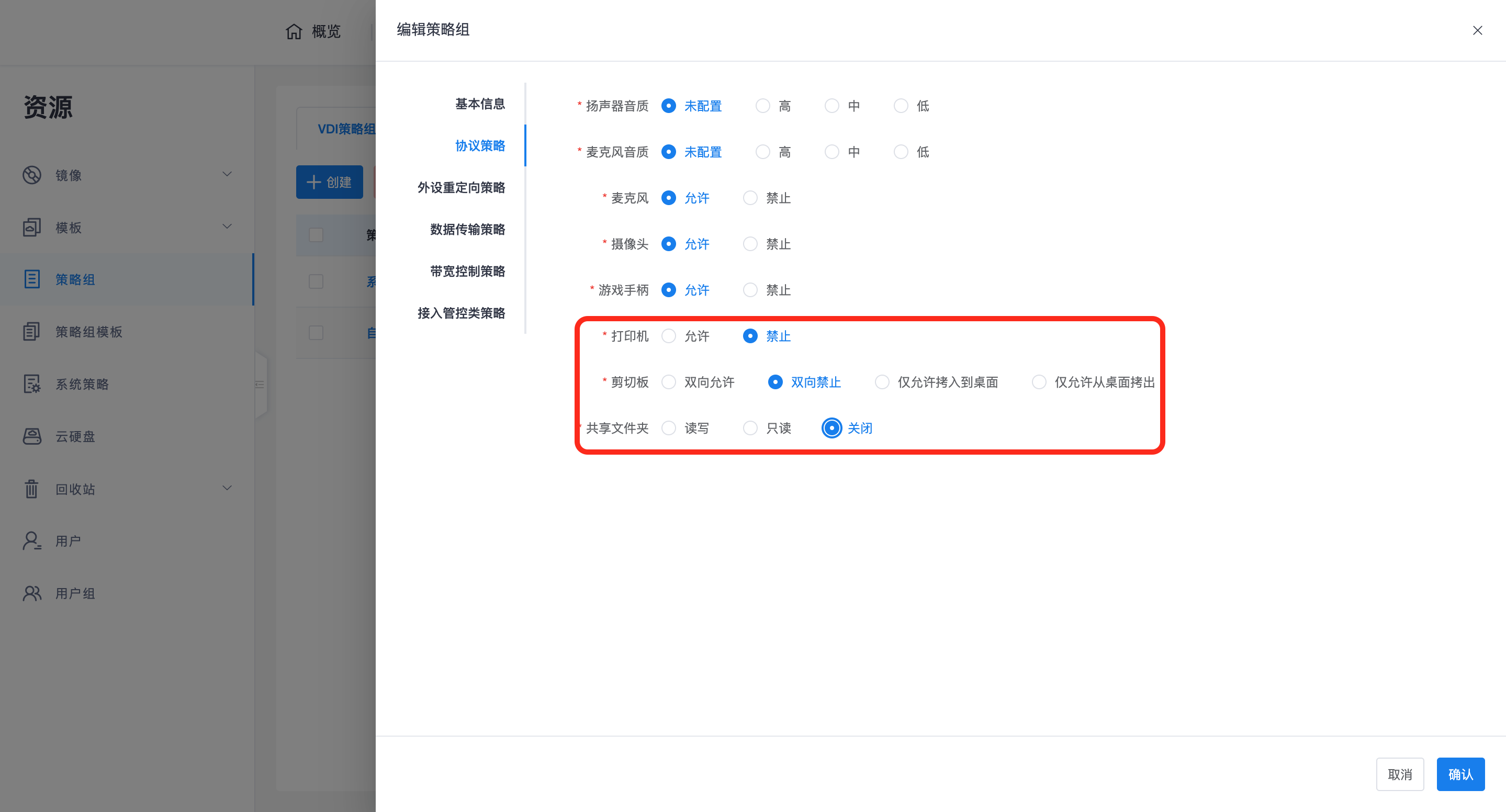Click the 用户 person icon

click(x=31, y=541)
